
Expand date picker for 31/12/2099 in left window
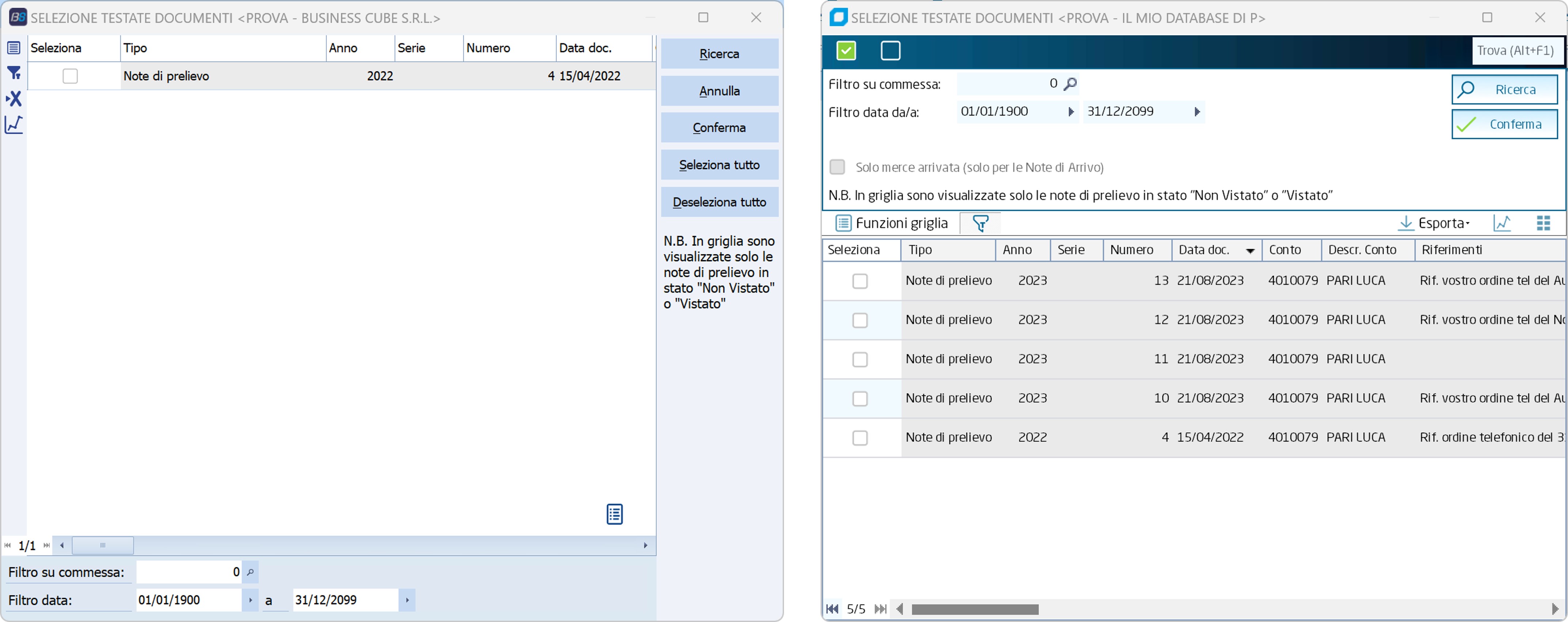click(407, 600)
